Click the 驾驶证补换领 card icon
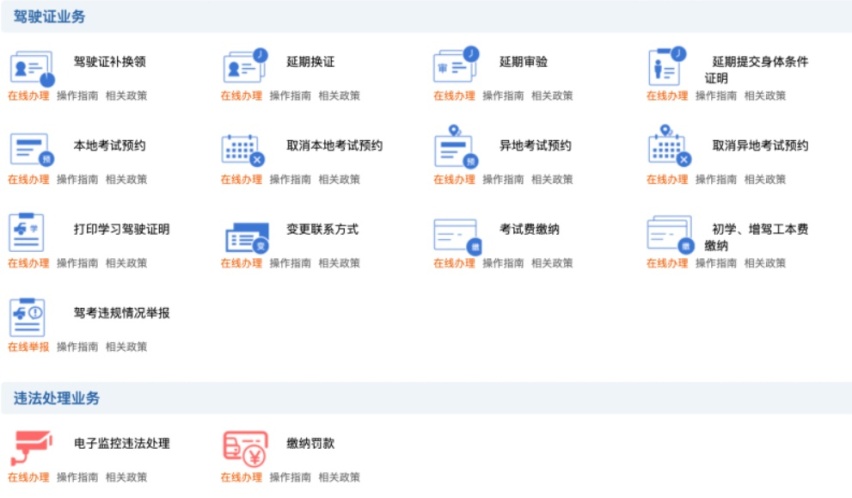852x498 pixels. coord(32,68)
